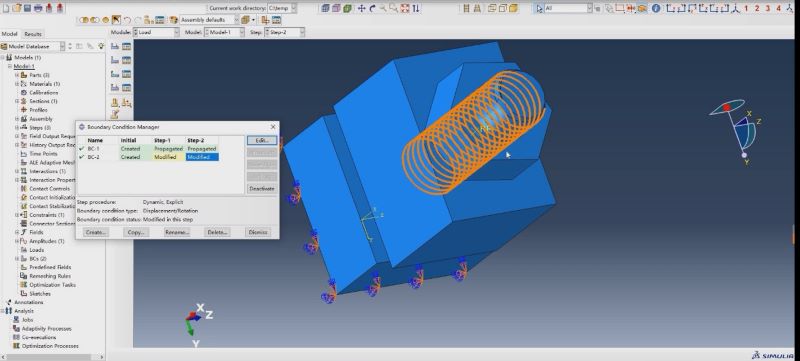Open the selection filter dropdown showing All
The image size is (800, 361).
(568, 8)
